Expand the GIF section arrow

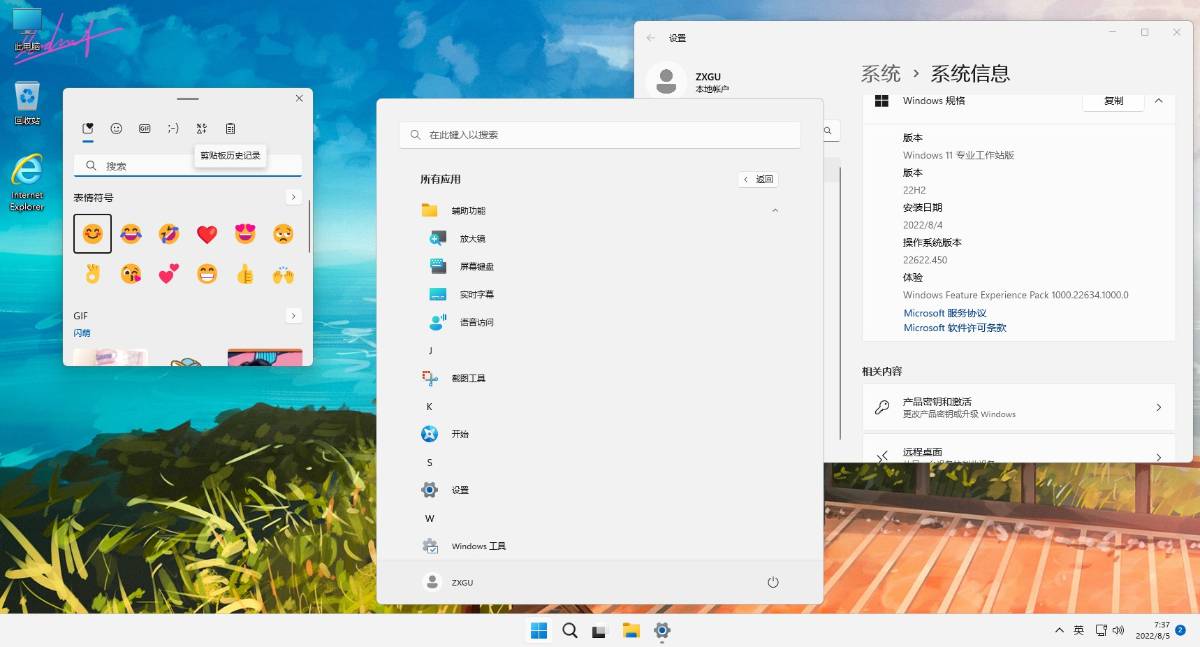(294, 316)
